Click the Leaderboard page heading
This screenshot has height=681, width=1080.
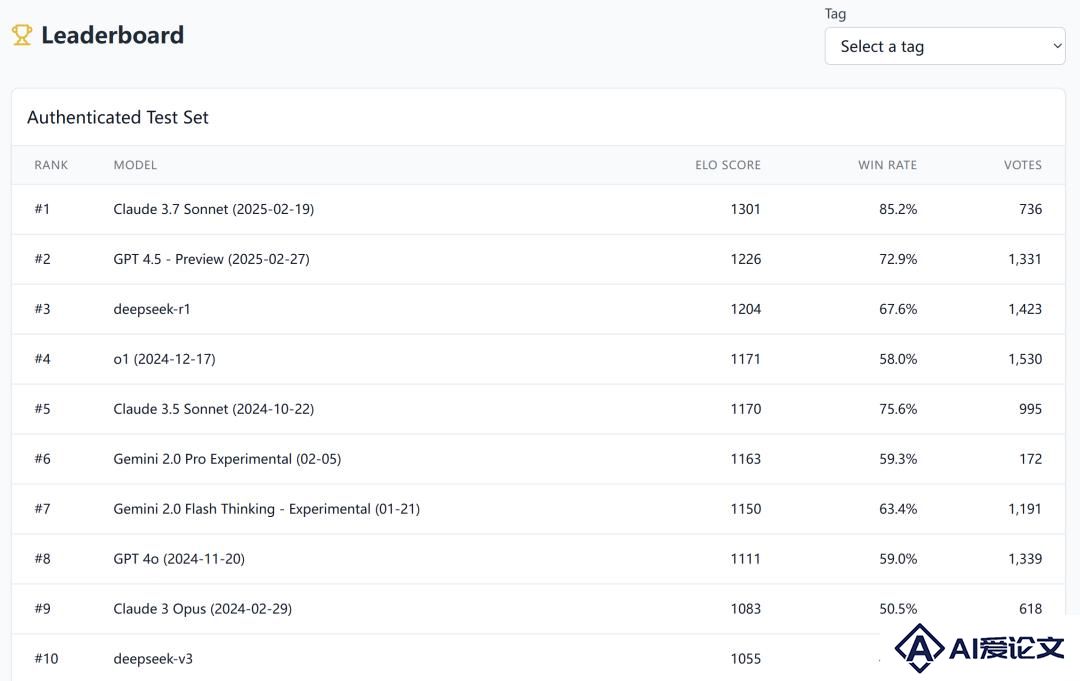pos(112,35)
